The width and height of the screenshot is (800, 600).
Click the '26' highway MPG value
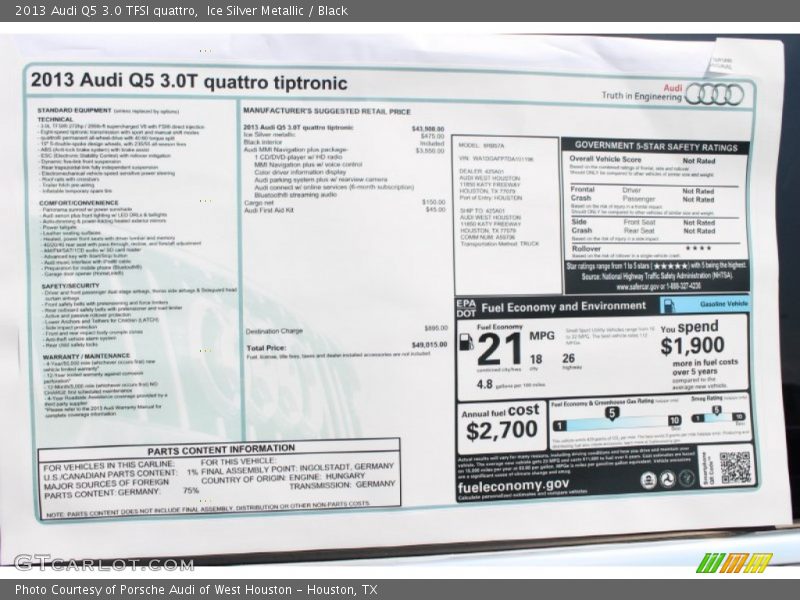(x=568, y=358)
